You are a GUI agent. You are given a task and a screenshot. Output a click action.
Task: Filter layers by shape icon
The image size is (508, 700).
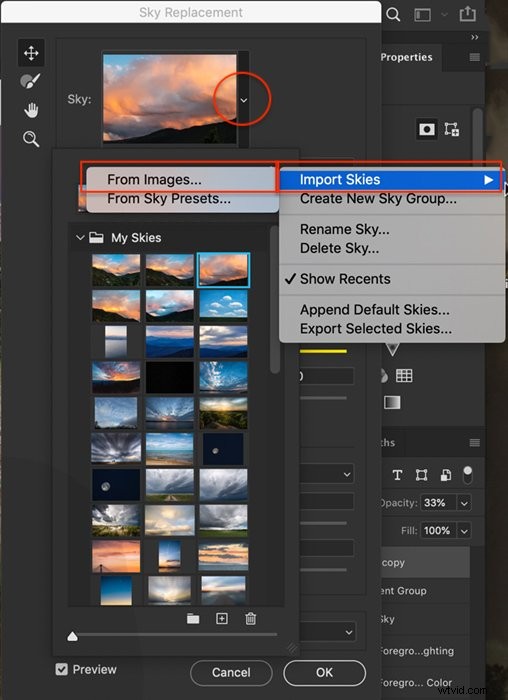coord(421,475)
